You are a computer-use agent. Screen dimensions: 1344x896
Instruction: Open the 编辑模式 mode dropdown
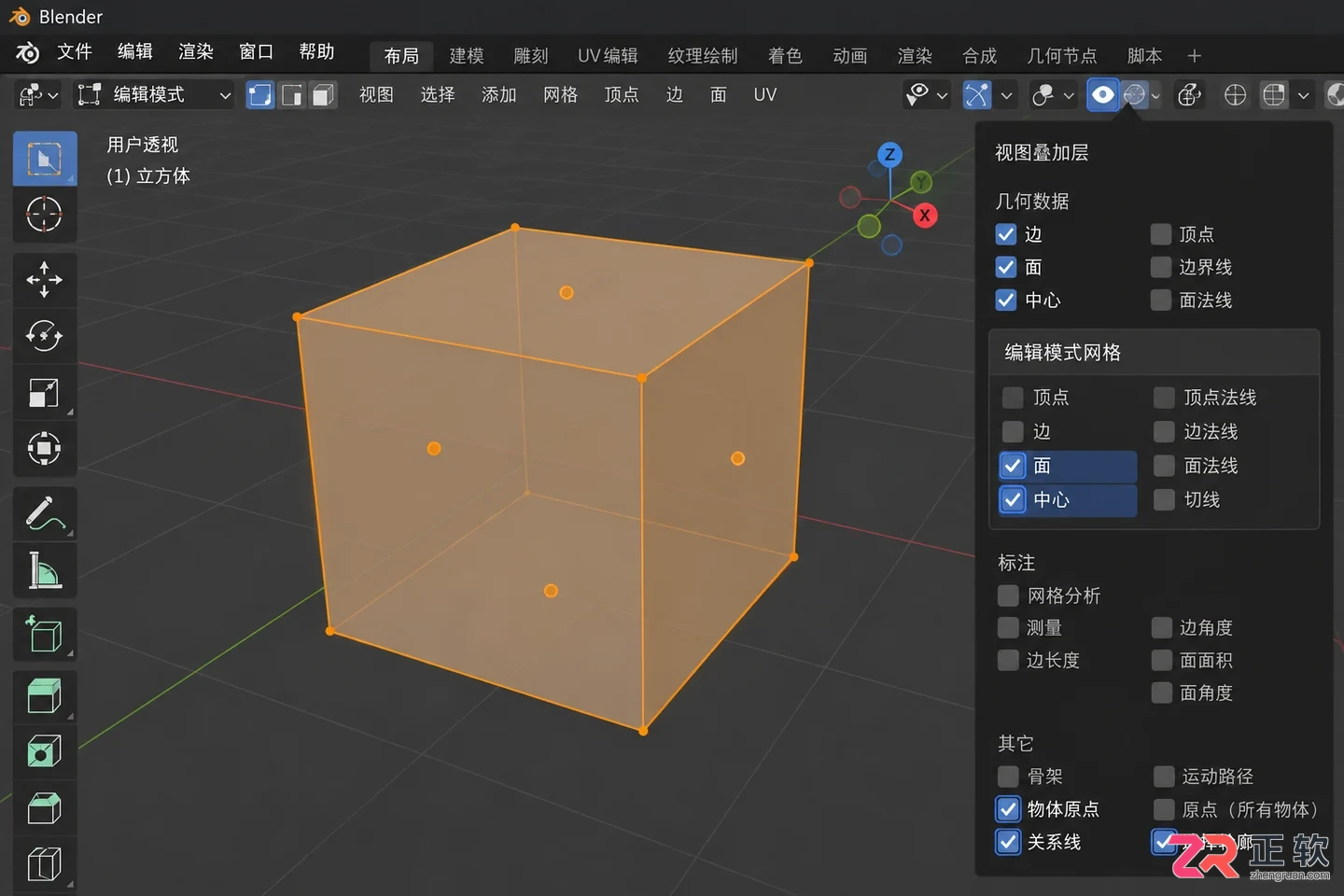point(154,95)
